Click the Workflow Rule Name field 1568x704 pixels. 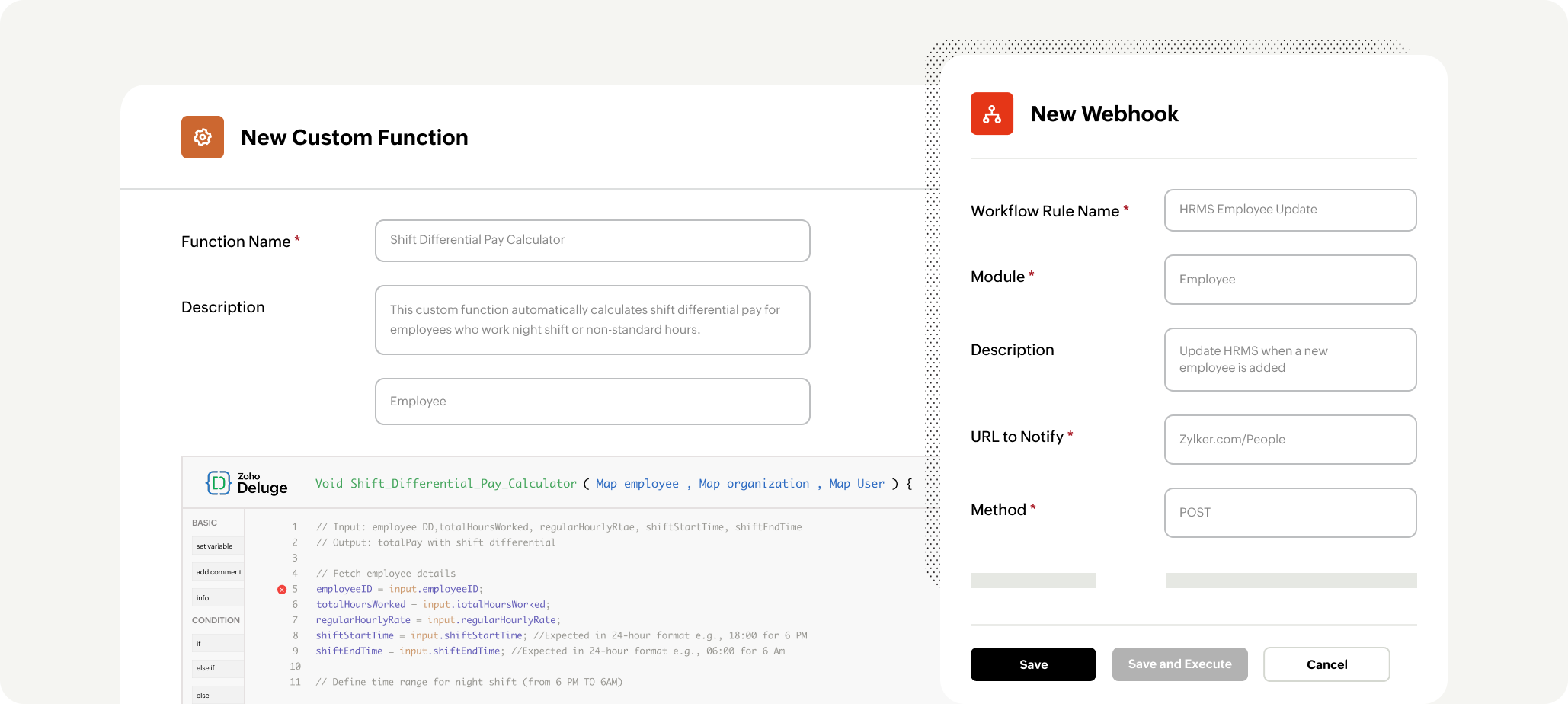click(x=1290, y=210)
